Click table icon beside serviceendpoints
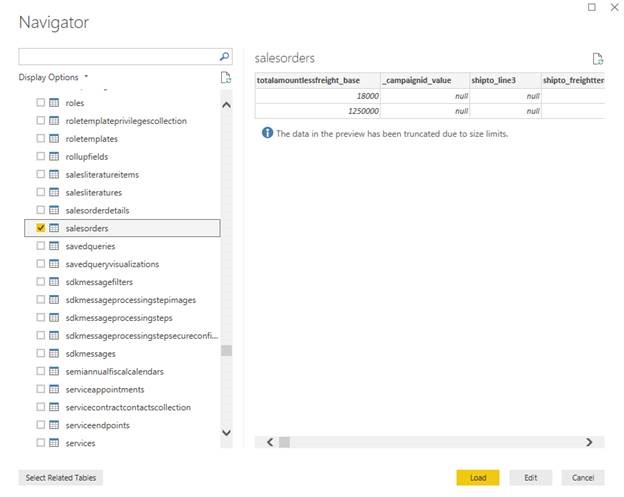The image size is (624, 497). (54, 425)
